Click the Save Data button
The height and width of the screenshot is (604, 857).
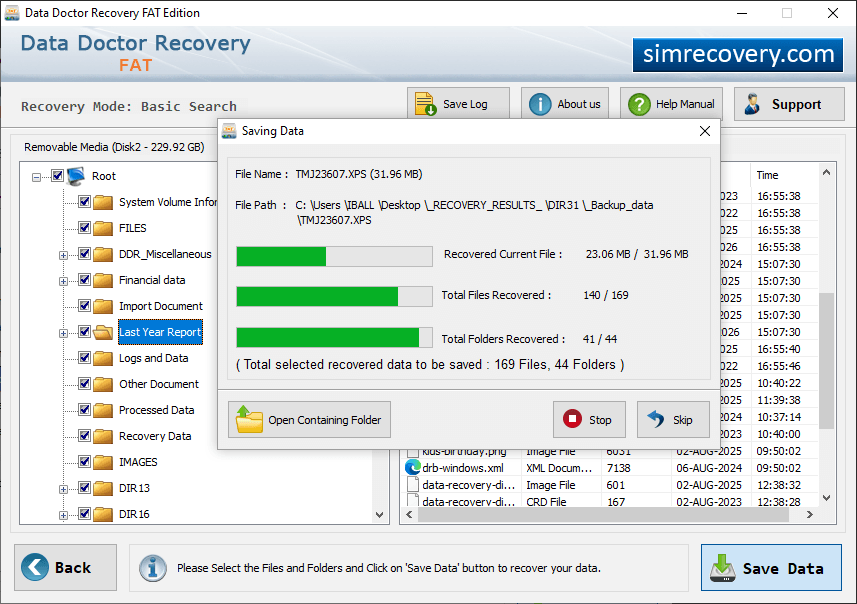(x=771, y=567)
